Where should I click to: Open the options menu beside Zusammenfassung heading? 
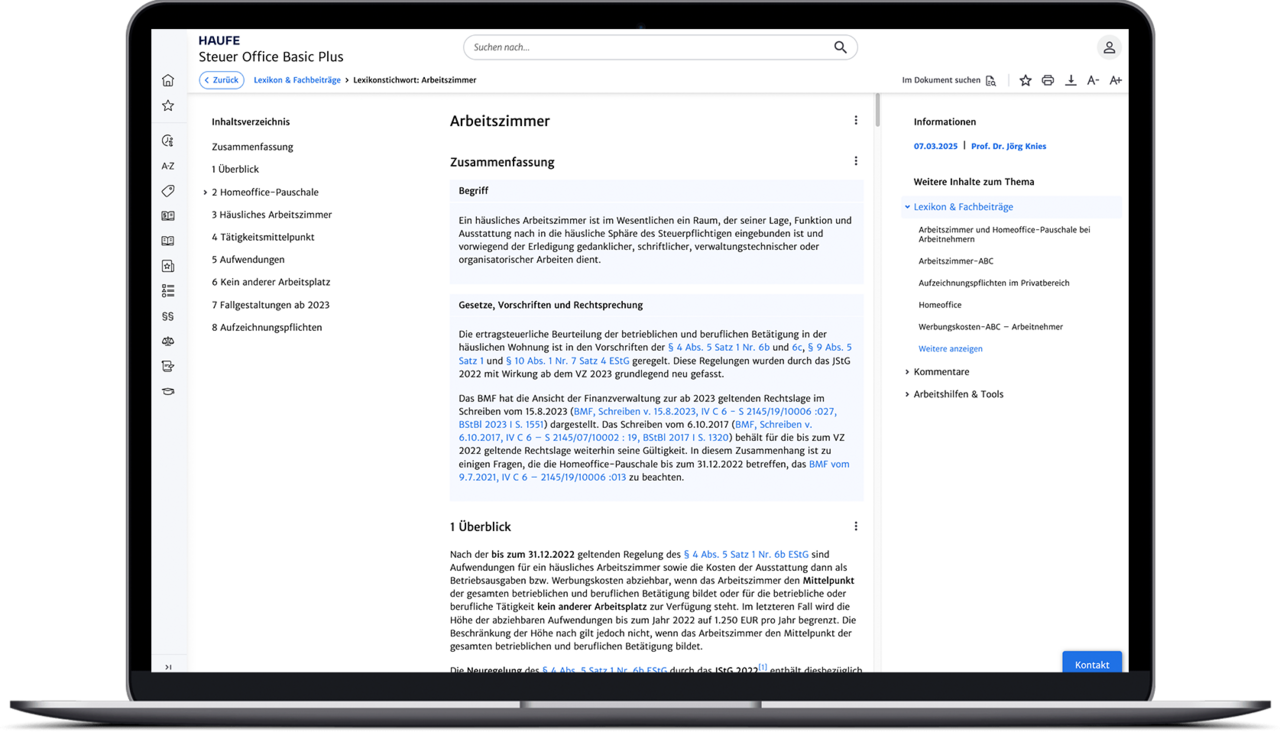coord(855,161)
